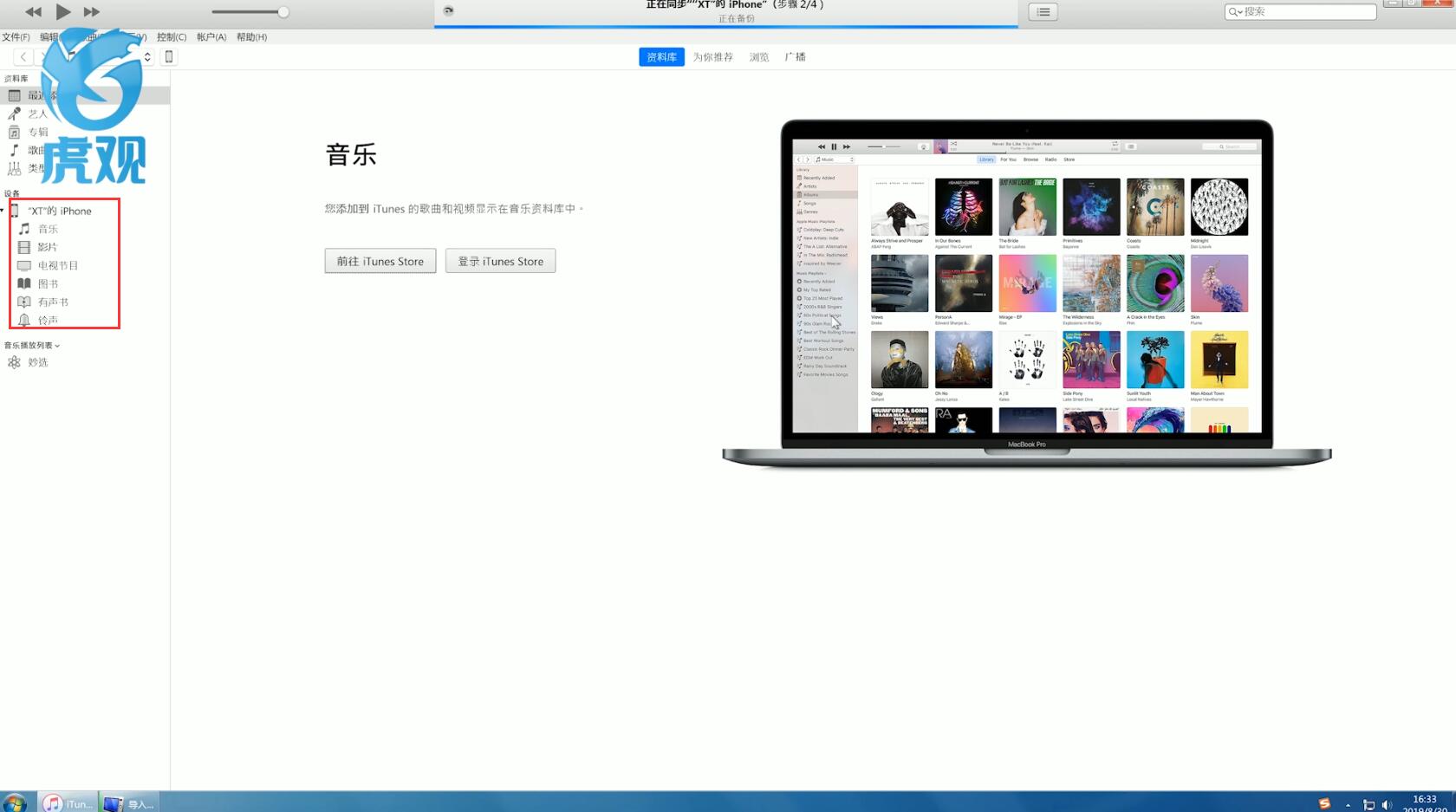The image size is (1456, 812).
Task: Click the sync progress bar under status
Action: (726, 27)
